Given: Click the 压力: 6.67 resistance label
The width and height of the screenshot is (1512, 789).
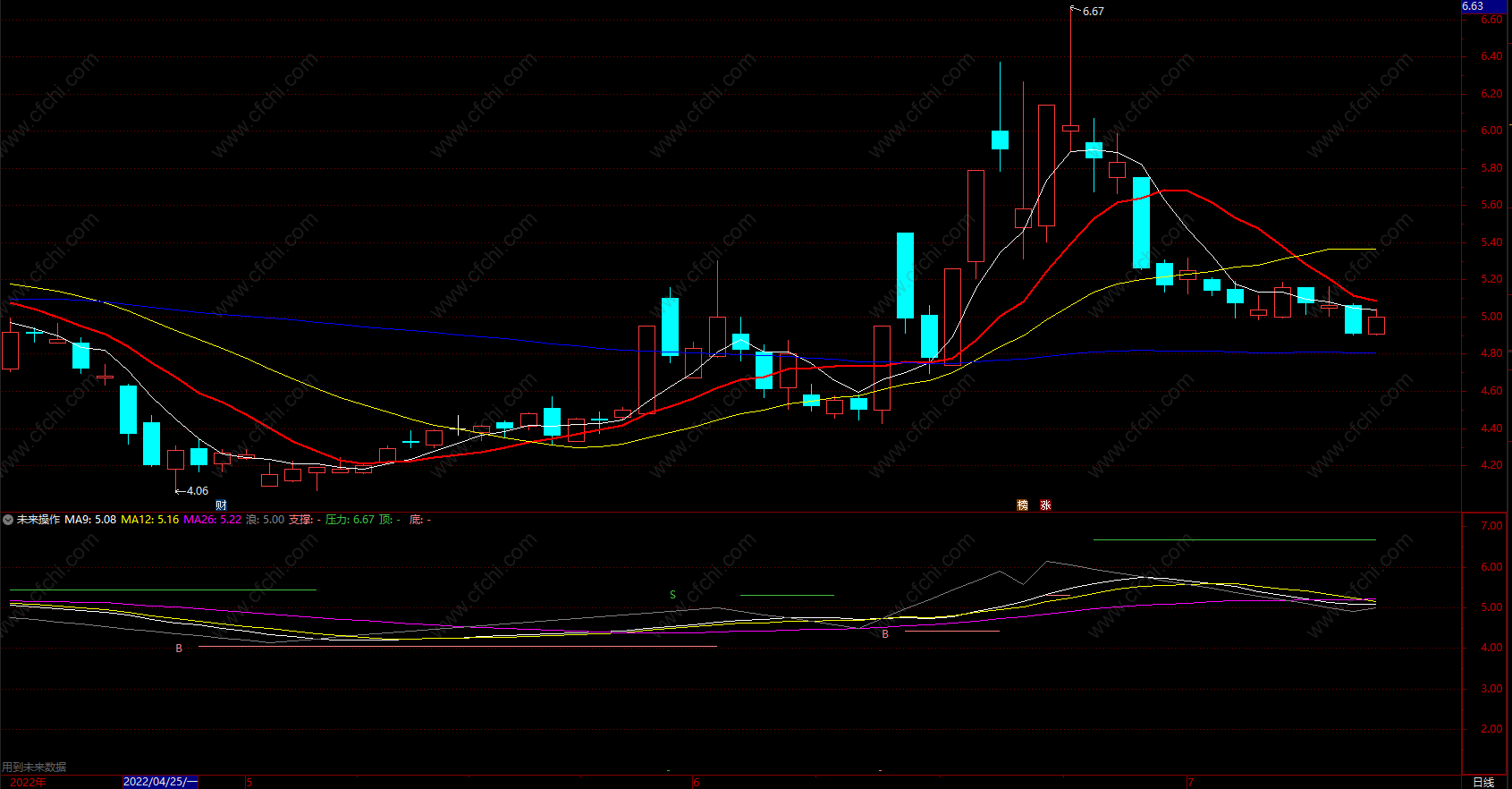Looking at the screenshot, I should (x=350, y=520).
